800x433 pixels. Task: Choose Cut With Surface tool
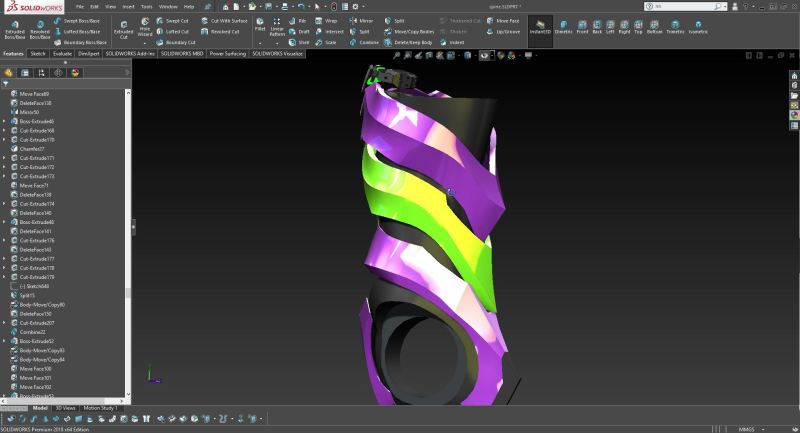point(224,21)
